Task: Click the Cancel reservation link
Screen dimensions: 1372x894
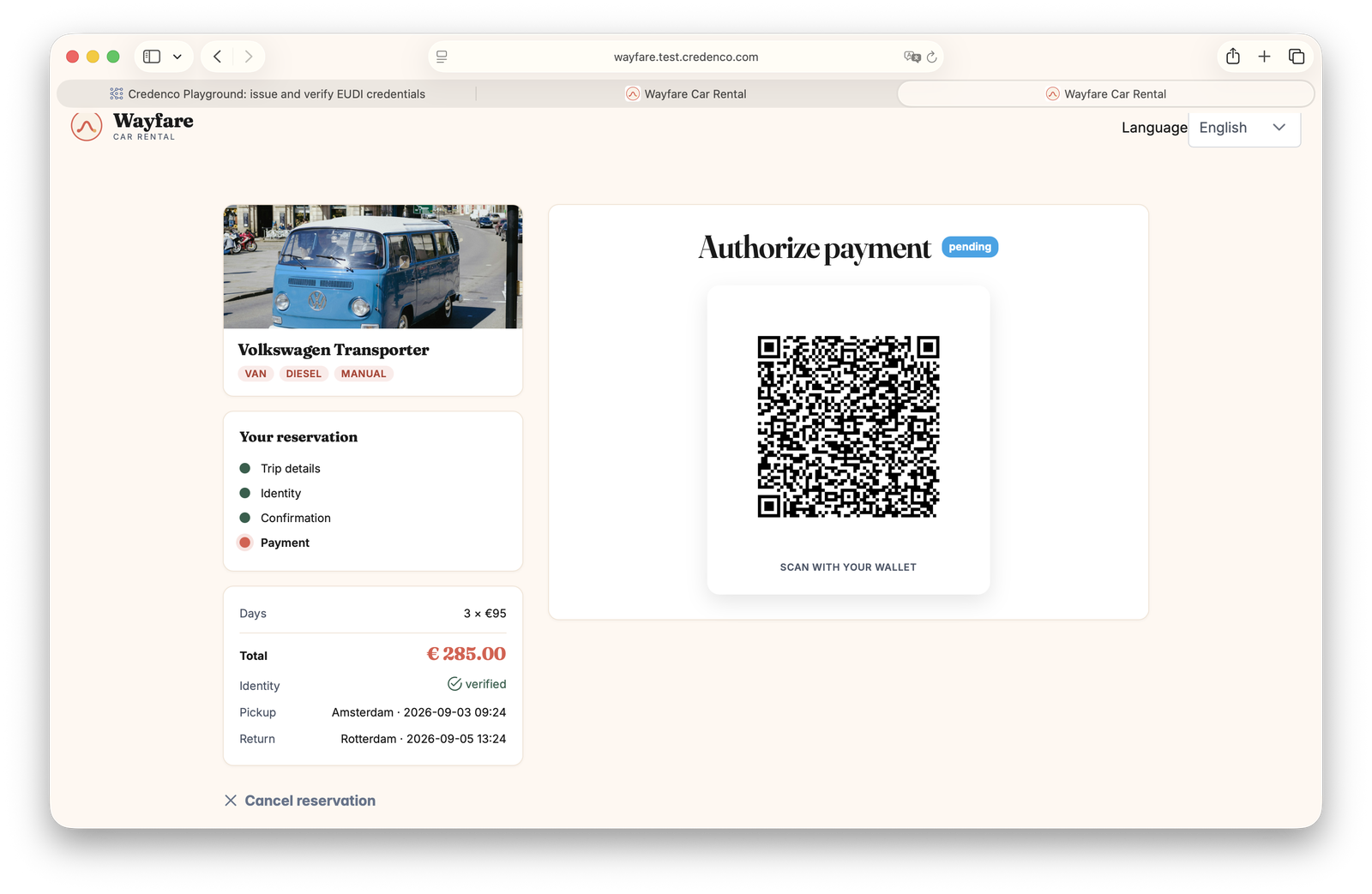Action: tap(300, 801)
